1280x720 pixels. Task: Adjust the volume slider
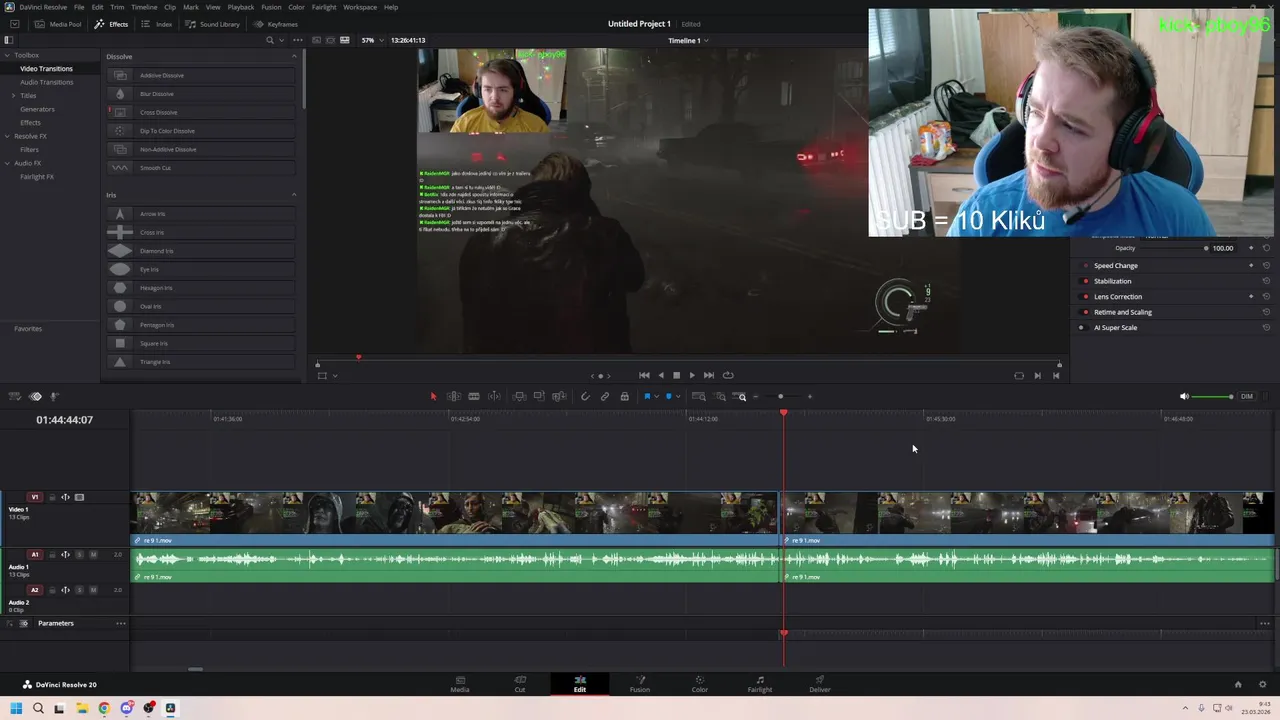click(1214, 396)
